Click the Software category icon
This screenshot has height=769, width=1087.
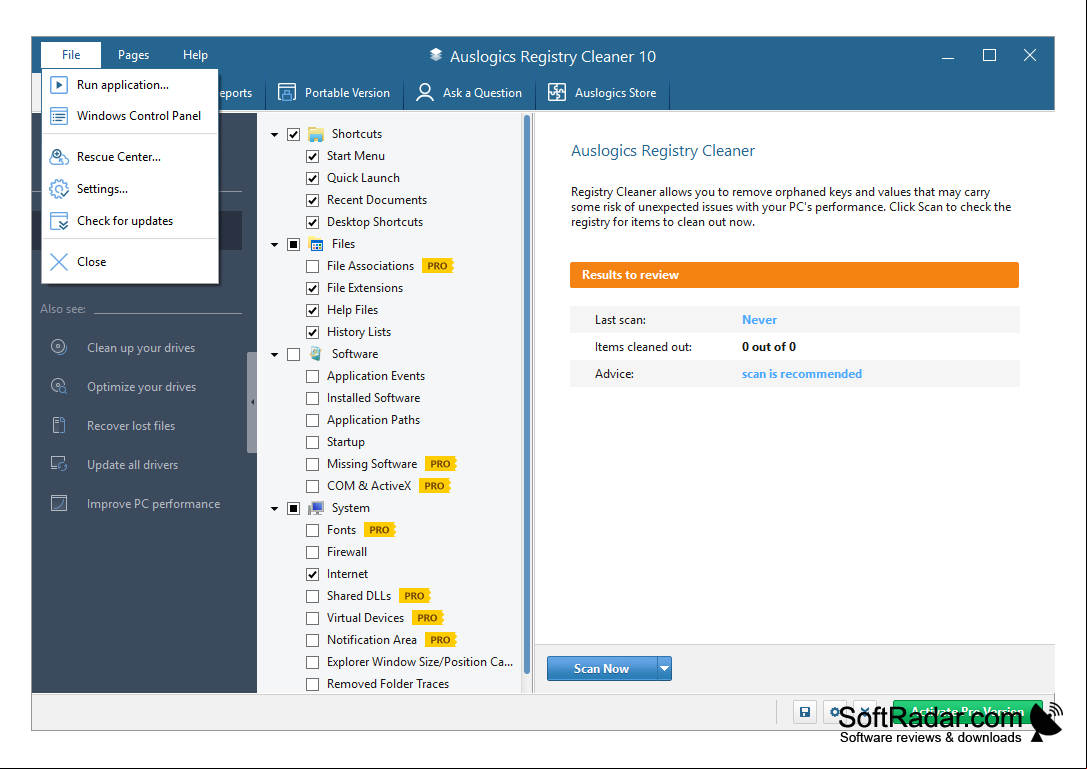pos(316,354)
